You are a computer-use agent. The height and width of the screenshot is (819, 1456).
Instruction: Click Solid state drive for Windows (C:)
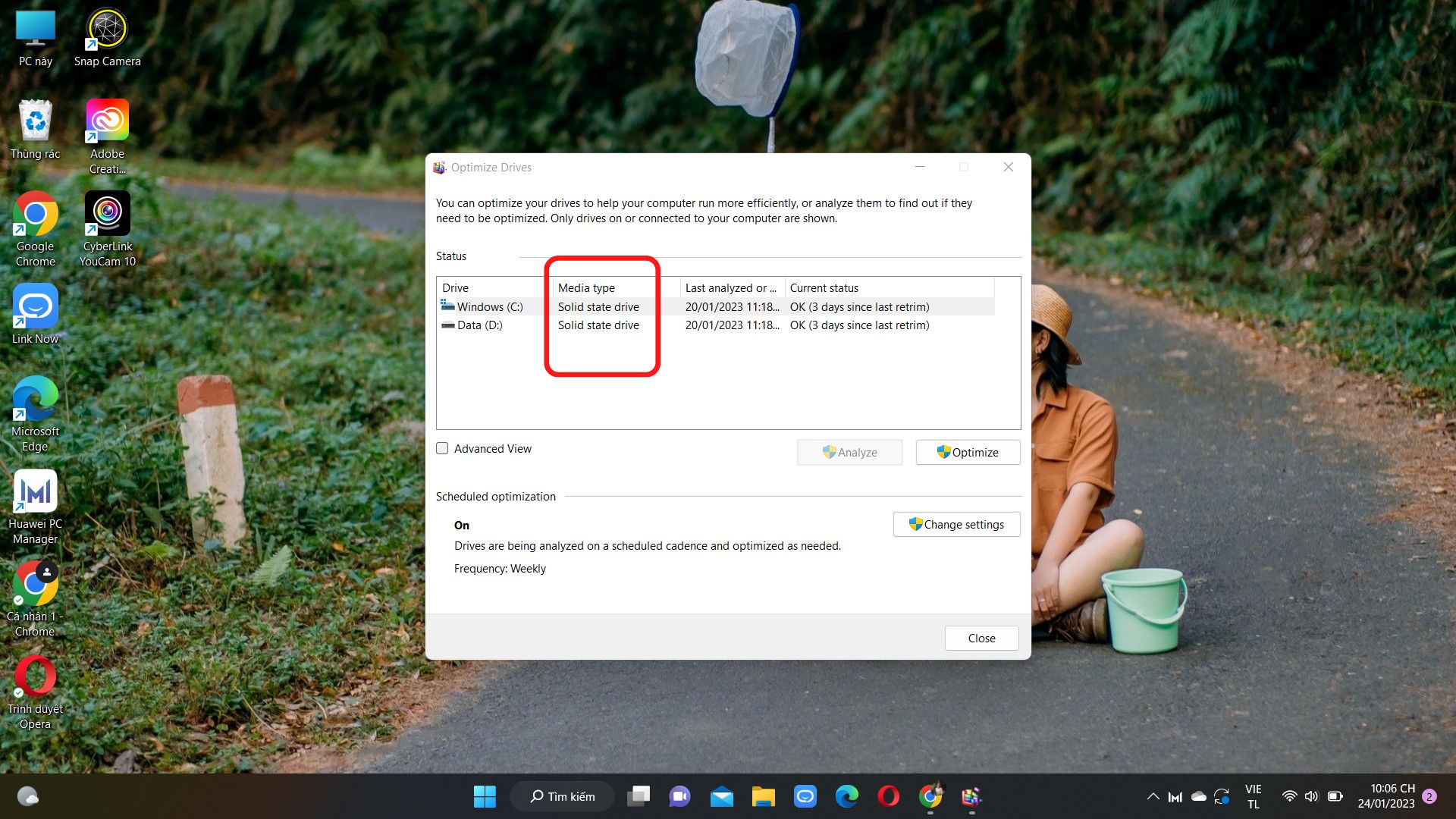coord(598,306)
